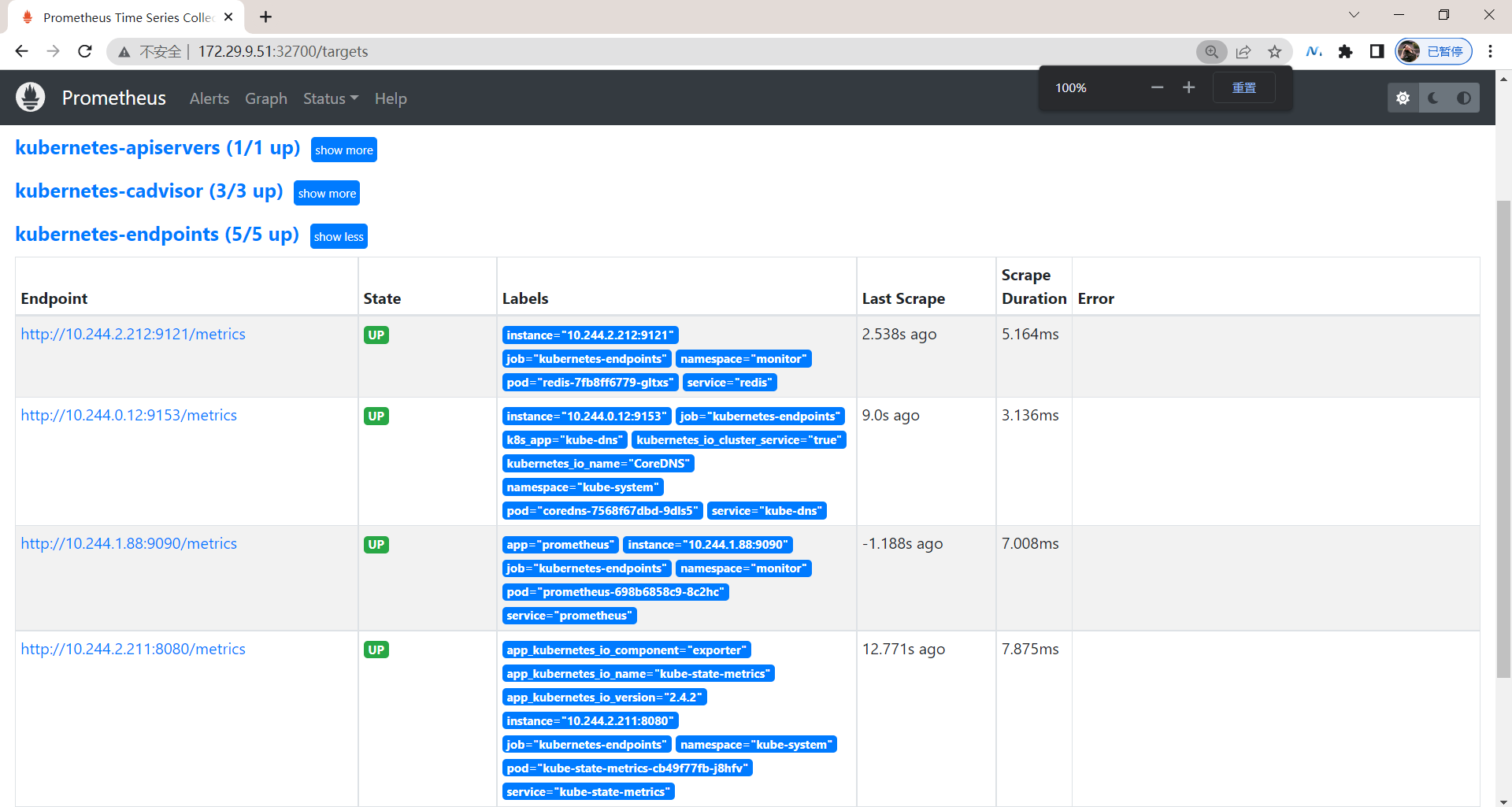Share this page via the share icon
The image size is (1512, 807).
(1243, 51)
